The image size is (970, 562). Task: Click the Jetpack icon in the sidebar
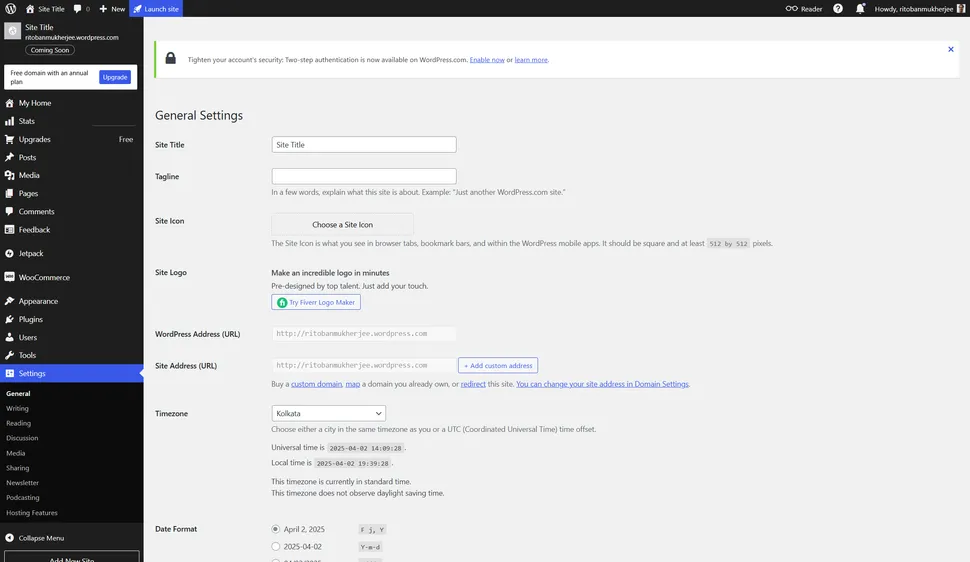pyautogui.click(x=10, y=254)
